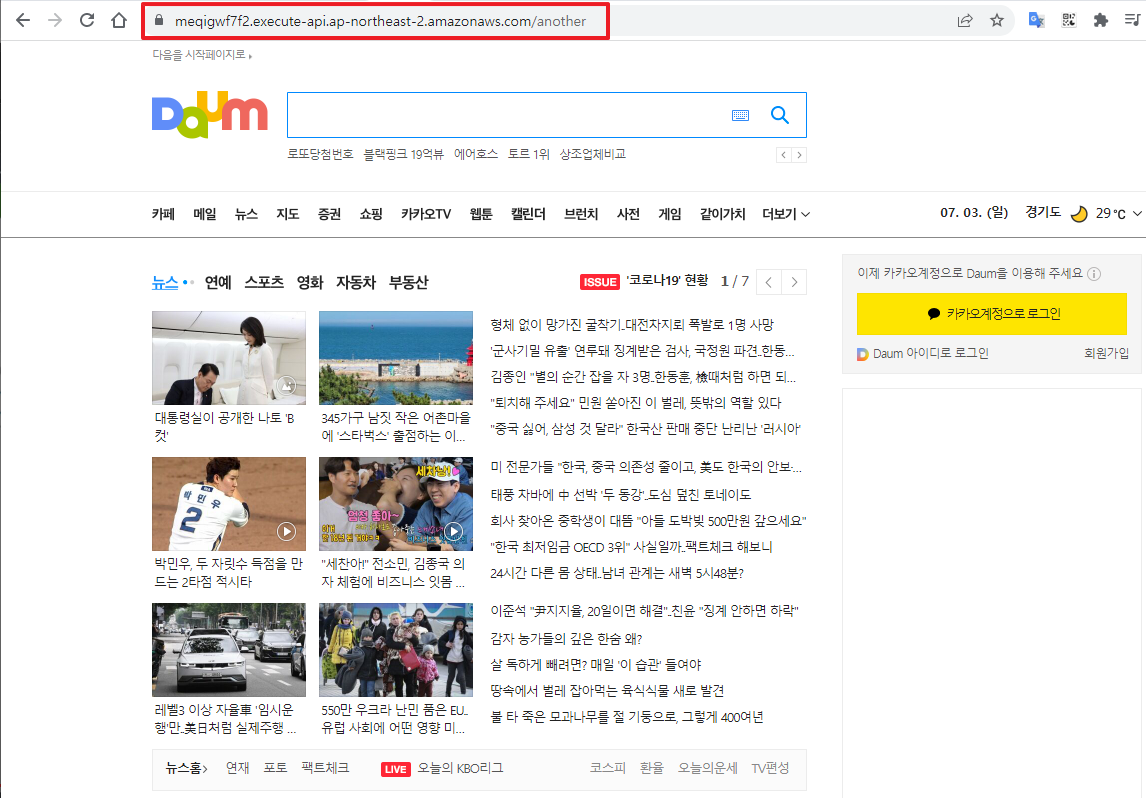Go to previous news page arrow

click(769, 282)
